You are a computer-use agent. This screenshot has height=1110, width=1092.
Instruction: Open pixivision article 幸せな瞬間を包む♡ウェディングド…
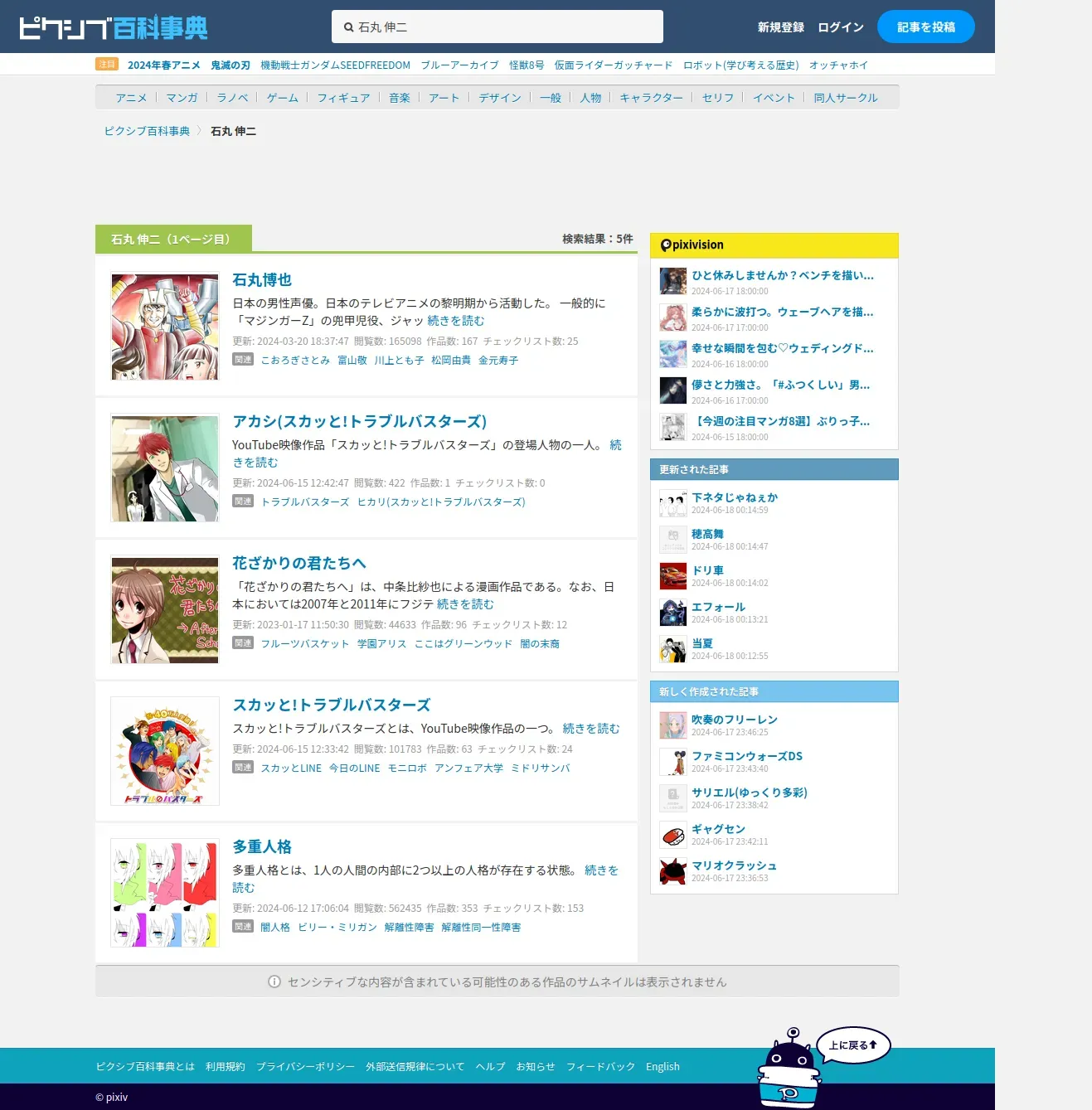click(x=783, y=348)
